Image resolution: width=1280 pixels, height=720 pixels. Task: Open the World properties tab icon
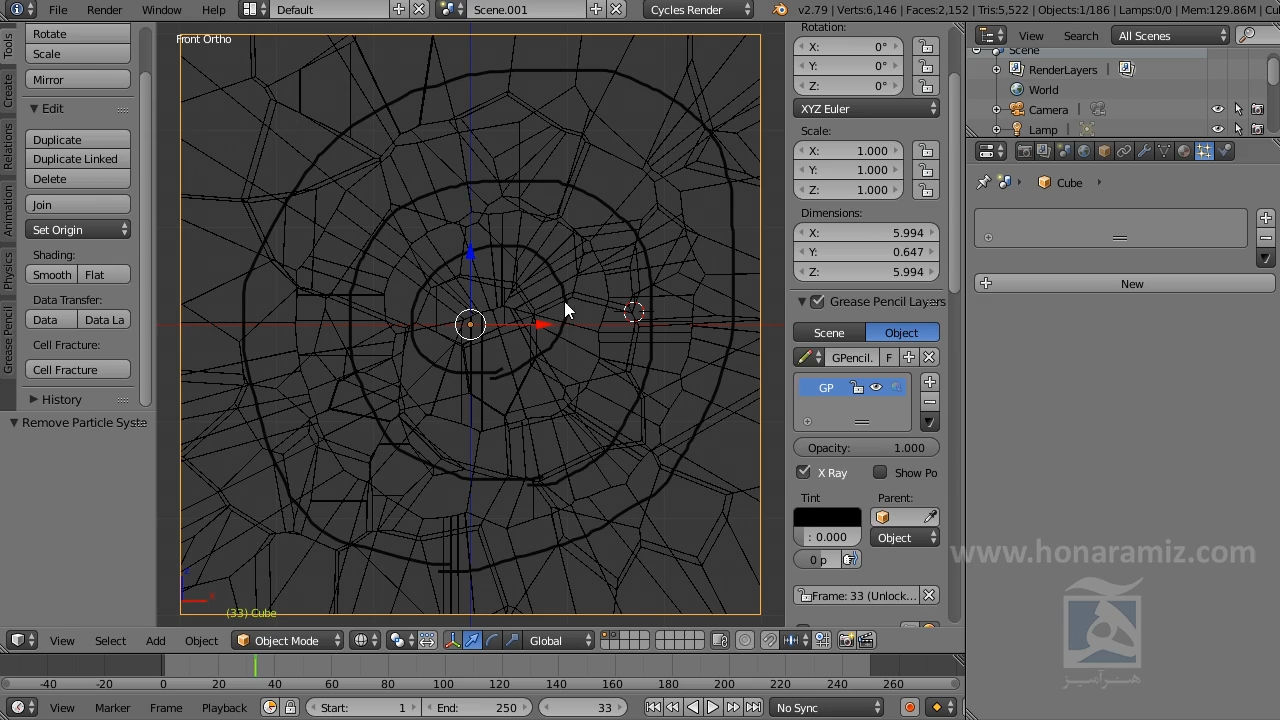click(x=1084, y=151)
